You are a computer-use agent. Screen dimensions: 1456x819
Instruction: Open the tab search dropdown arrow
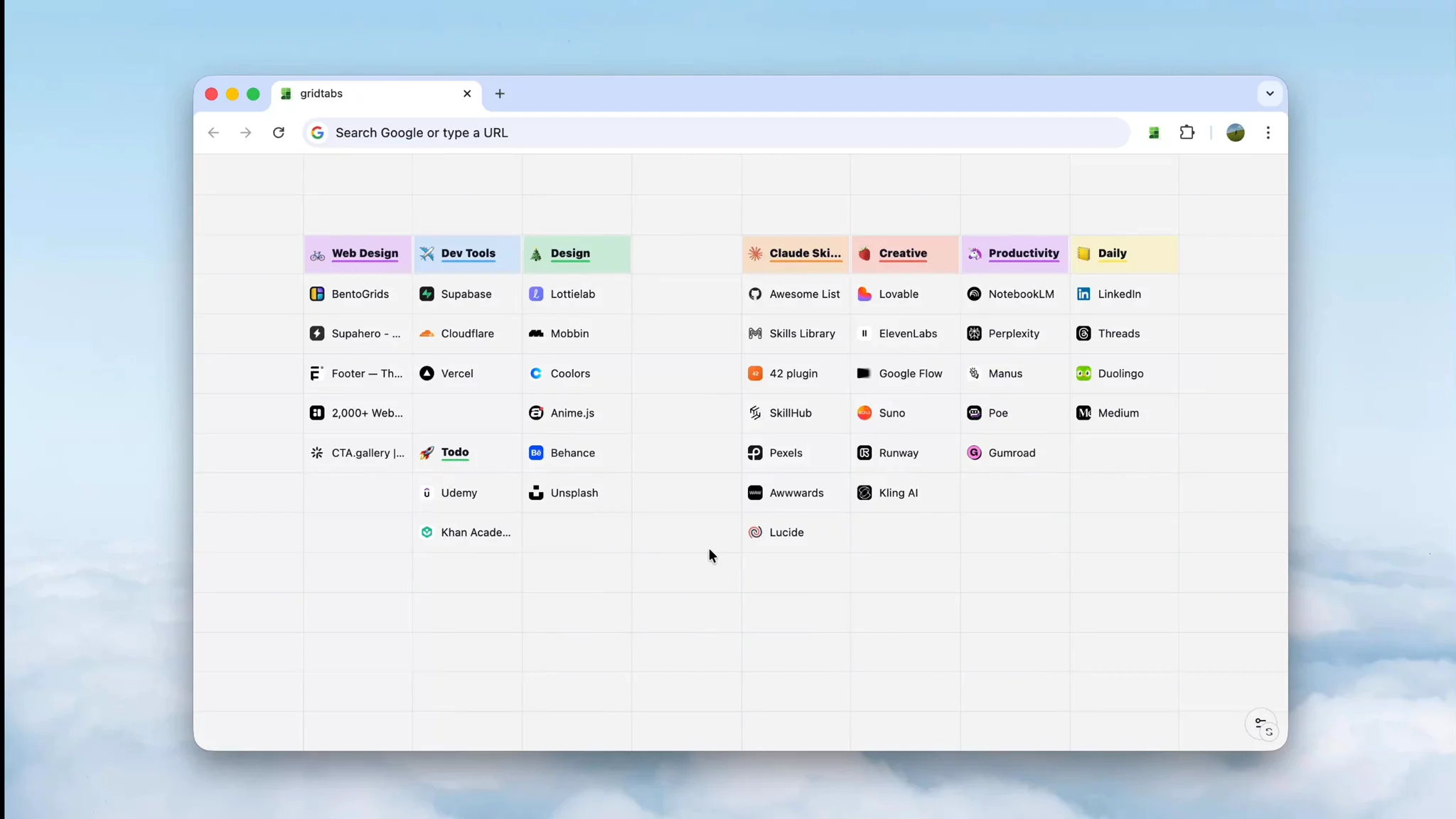coord(1270,93)
